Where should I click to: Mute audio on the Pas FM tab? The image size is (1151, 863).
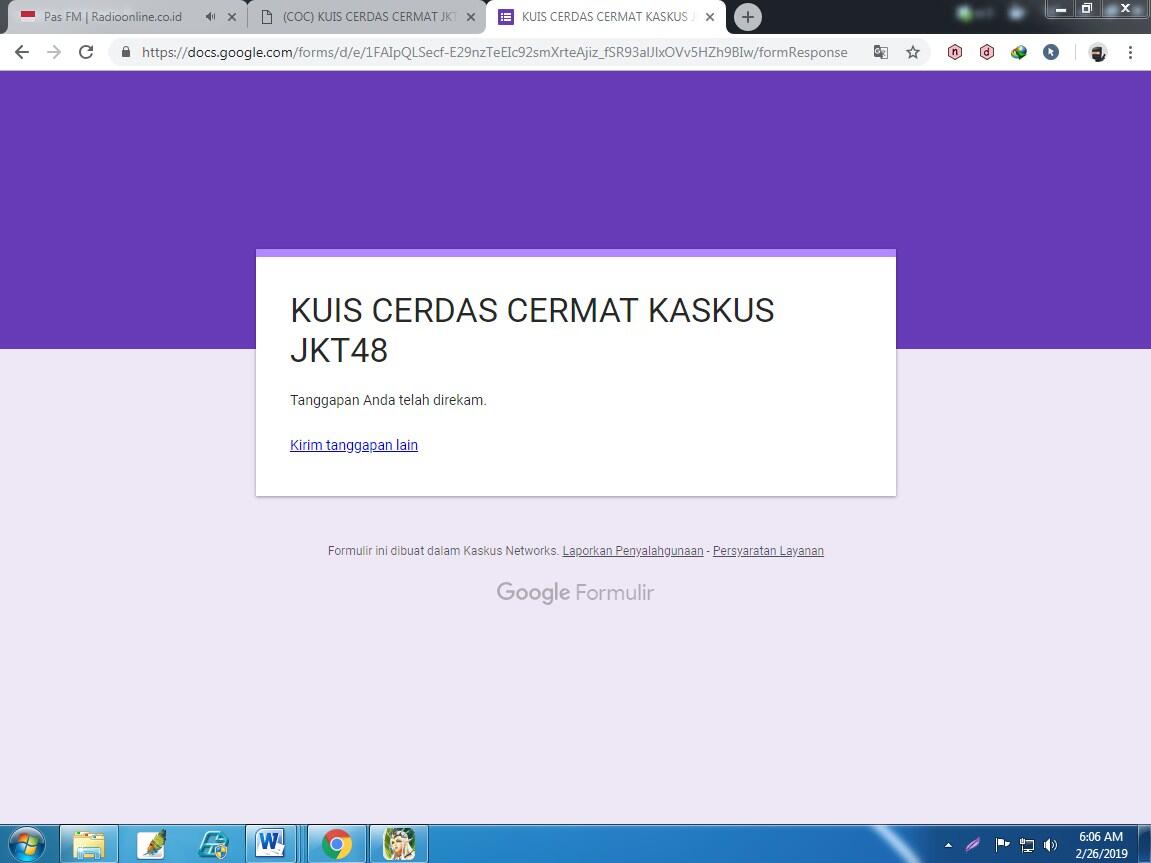click(x=209, y=16)
